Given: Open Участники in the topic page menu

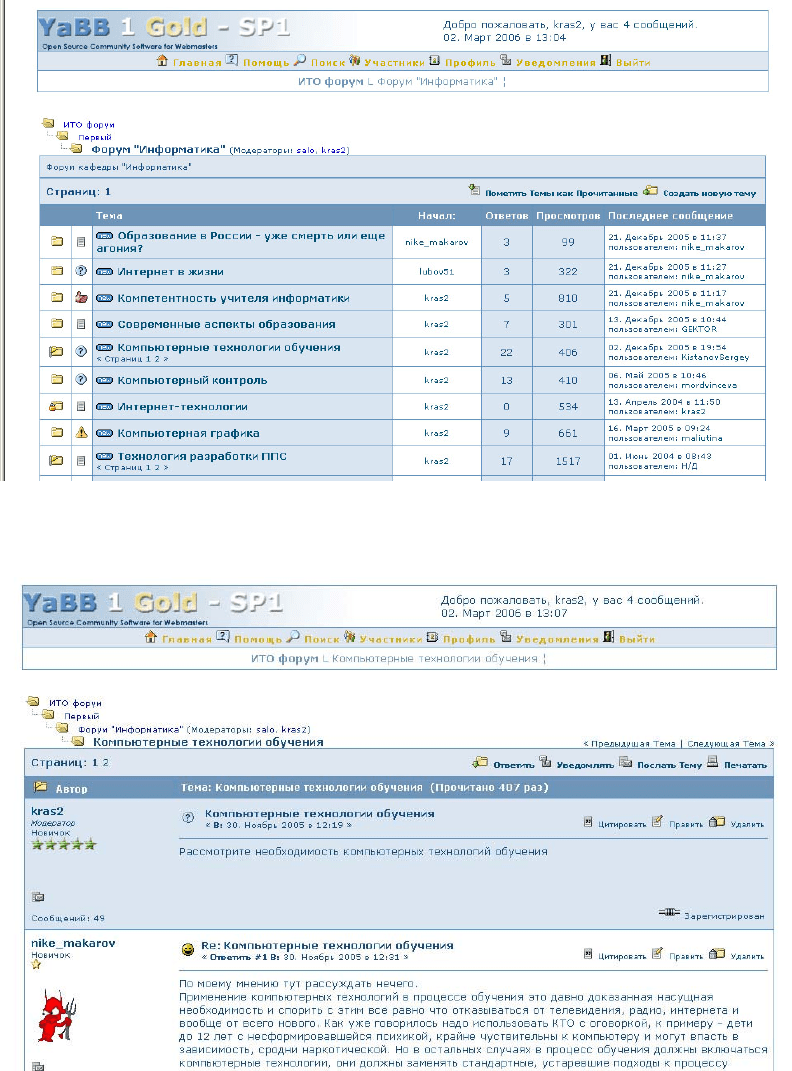Looking at the screenshot, I should (x=391, y=639).
